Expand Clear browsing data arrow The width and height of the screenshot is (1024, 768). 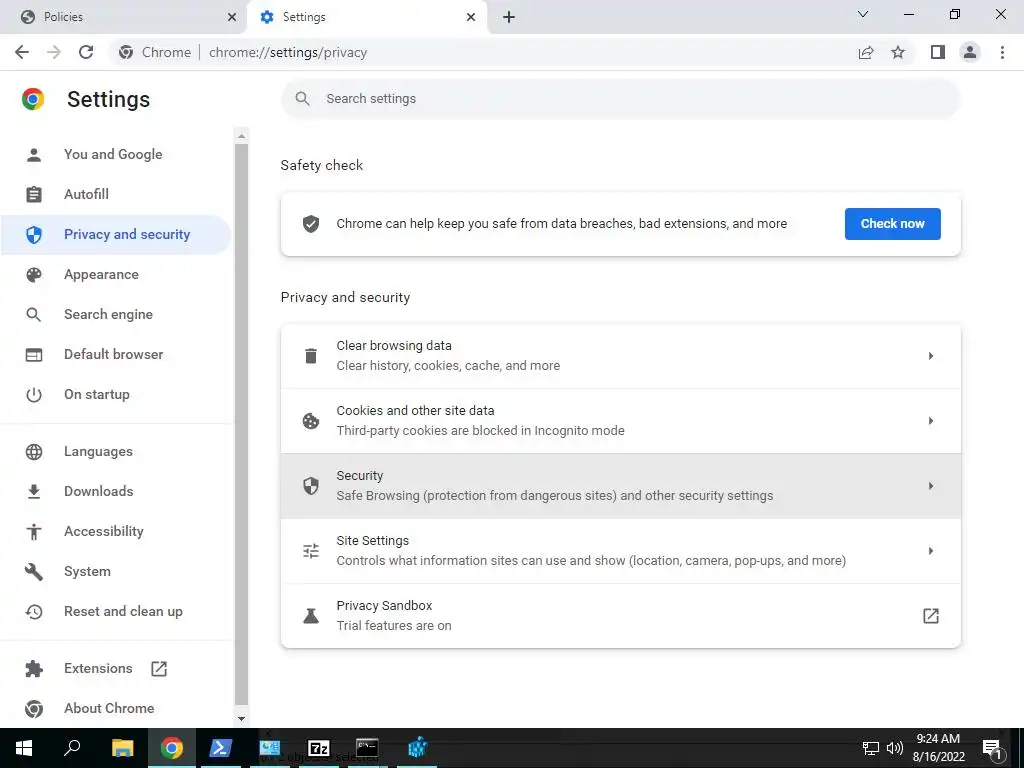click(x=931, y=356)
